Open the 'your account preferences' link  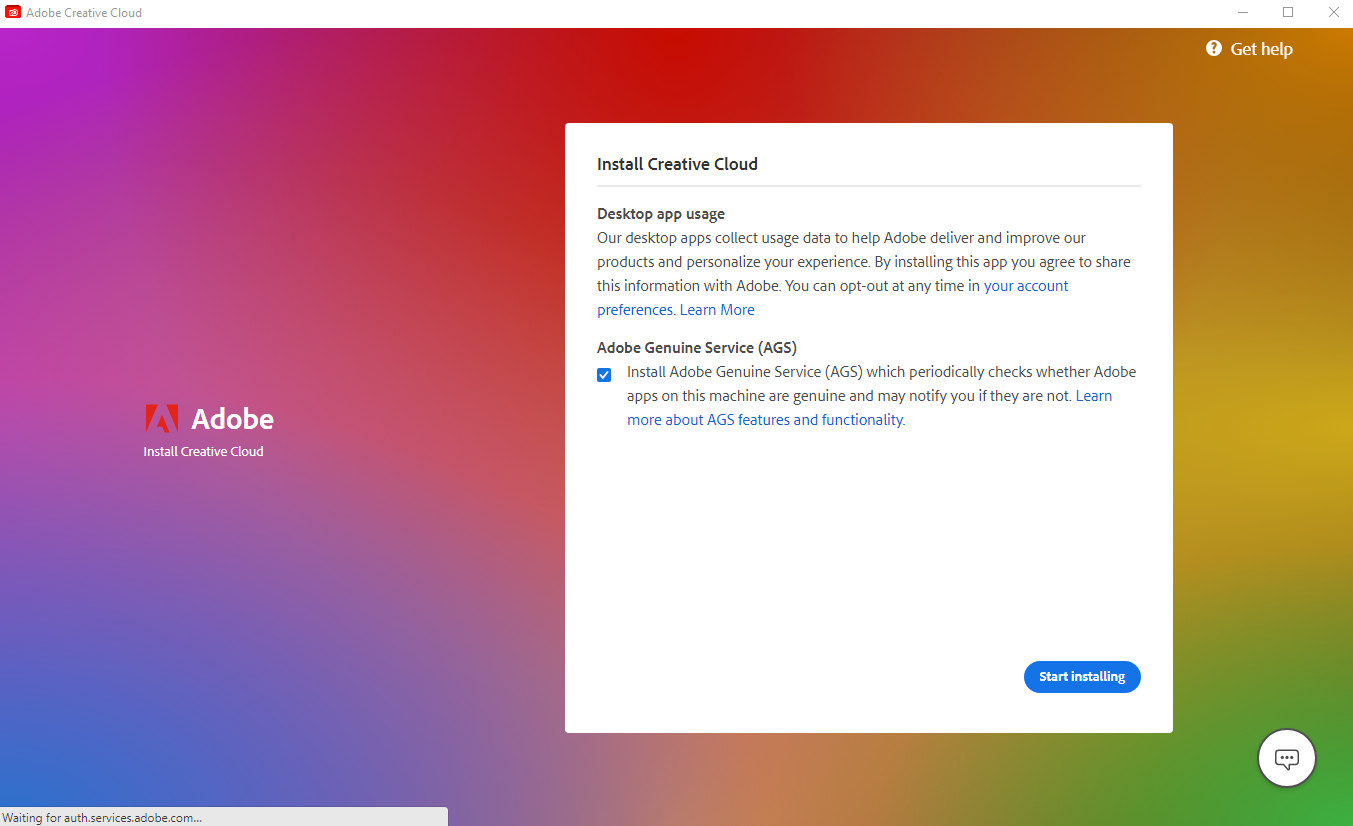tap(1025, 286)
